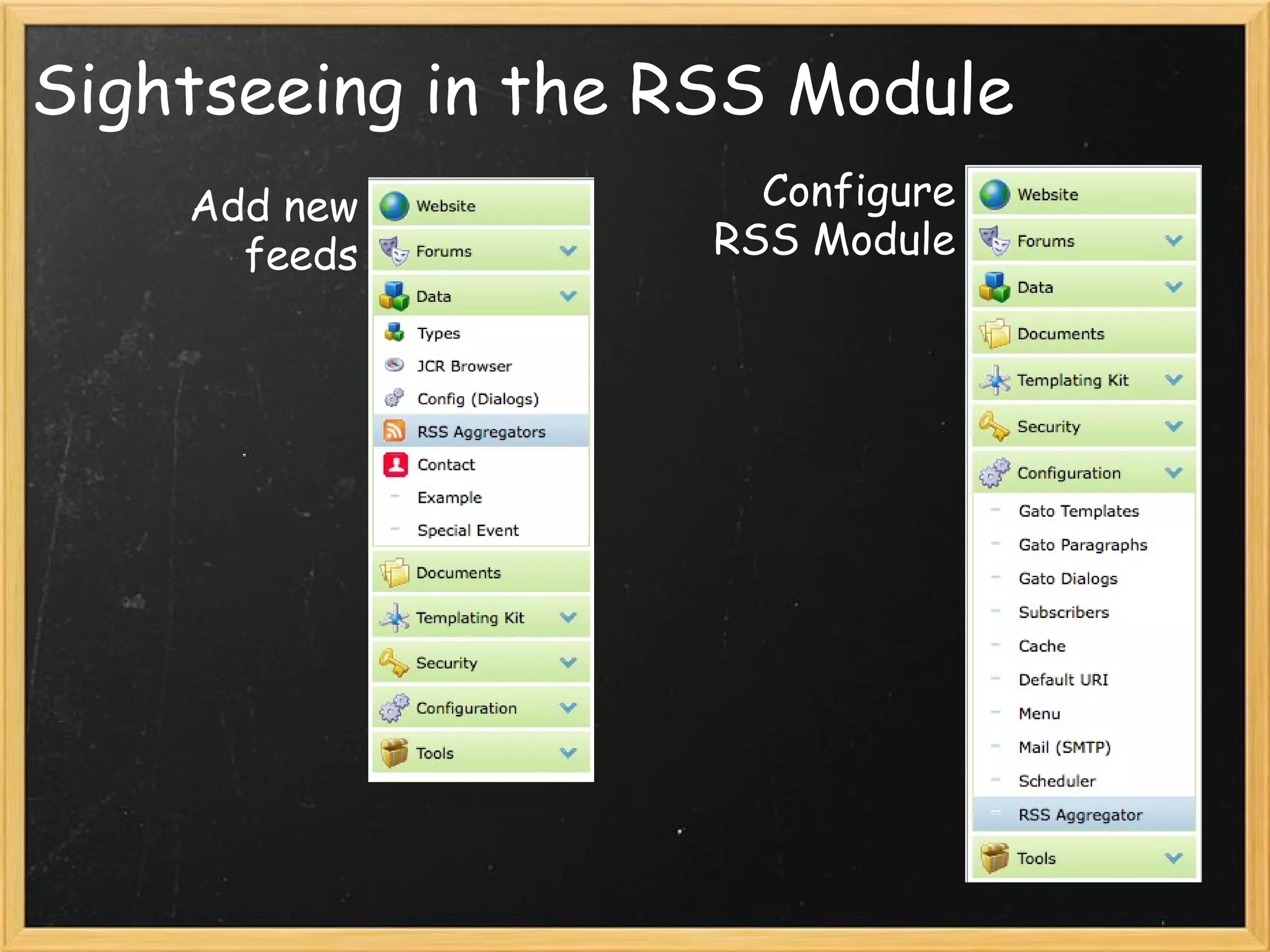
Task: Click the Security key icon in left menu
Action: point(394,663)
